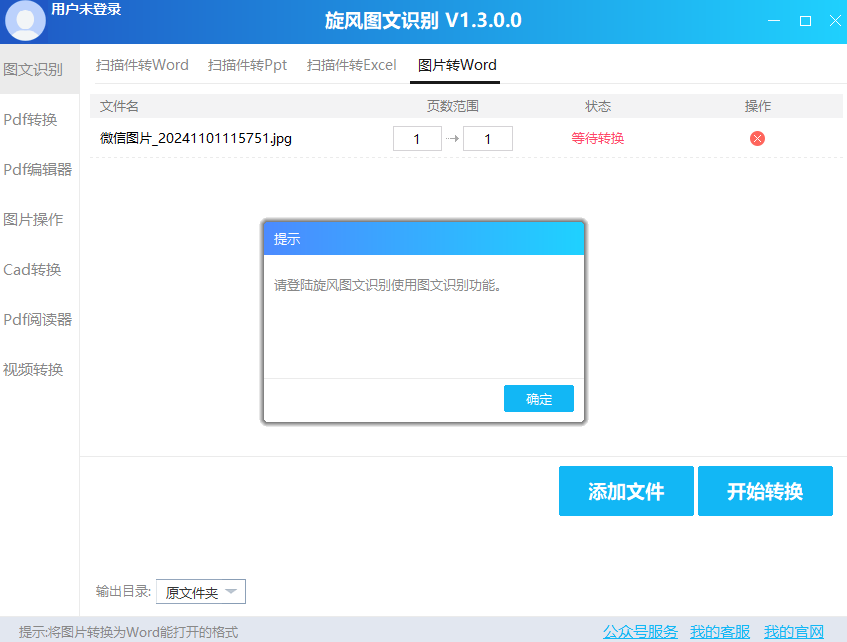
Task: Switch to 扫描件转Word tab
Action: [x=142, y=65]
